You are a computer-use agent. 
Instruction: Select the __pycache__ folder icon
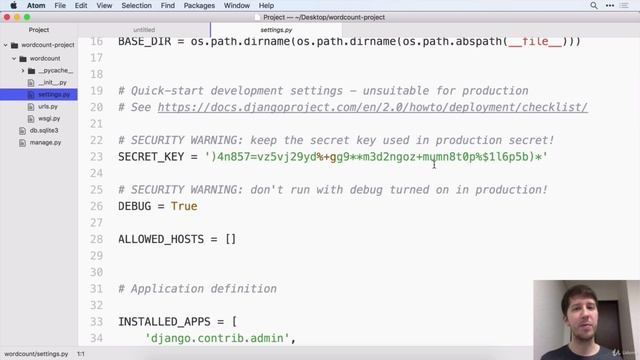click(x=31, y=71)
